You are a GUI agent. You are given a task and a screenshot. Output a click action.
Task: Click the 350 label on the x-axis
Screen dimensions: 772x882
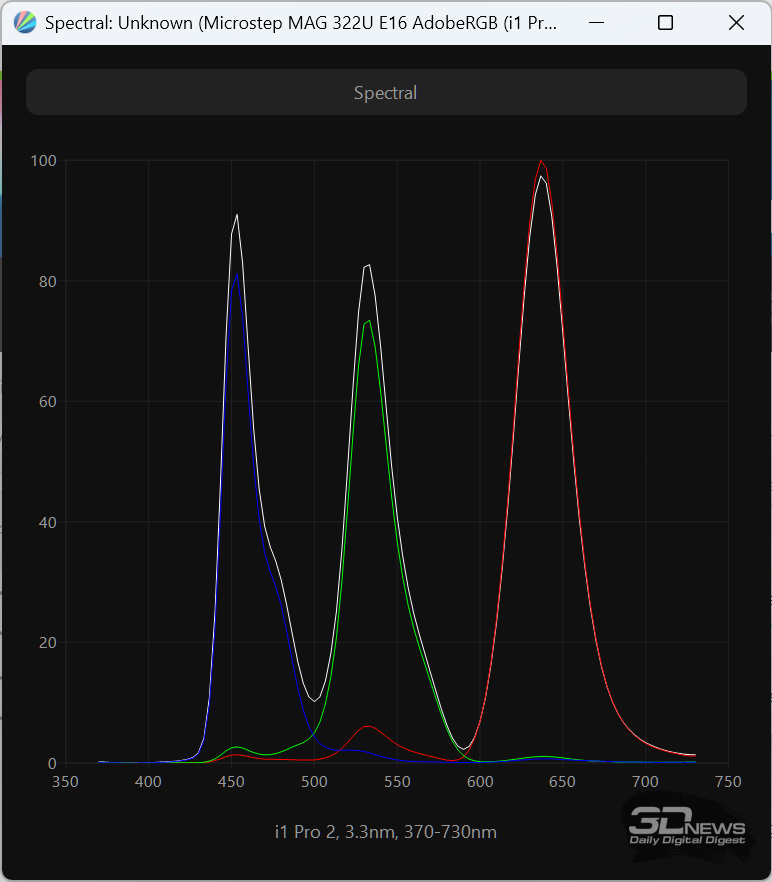pos(65,781)
